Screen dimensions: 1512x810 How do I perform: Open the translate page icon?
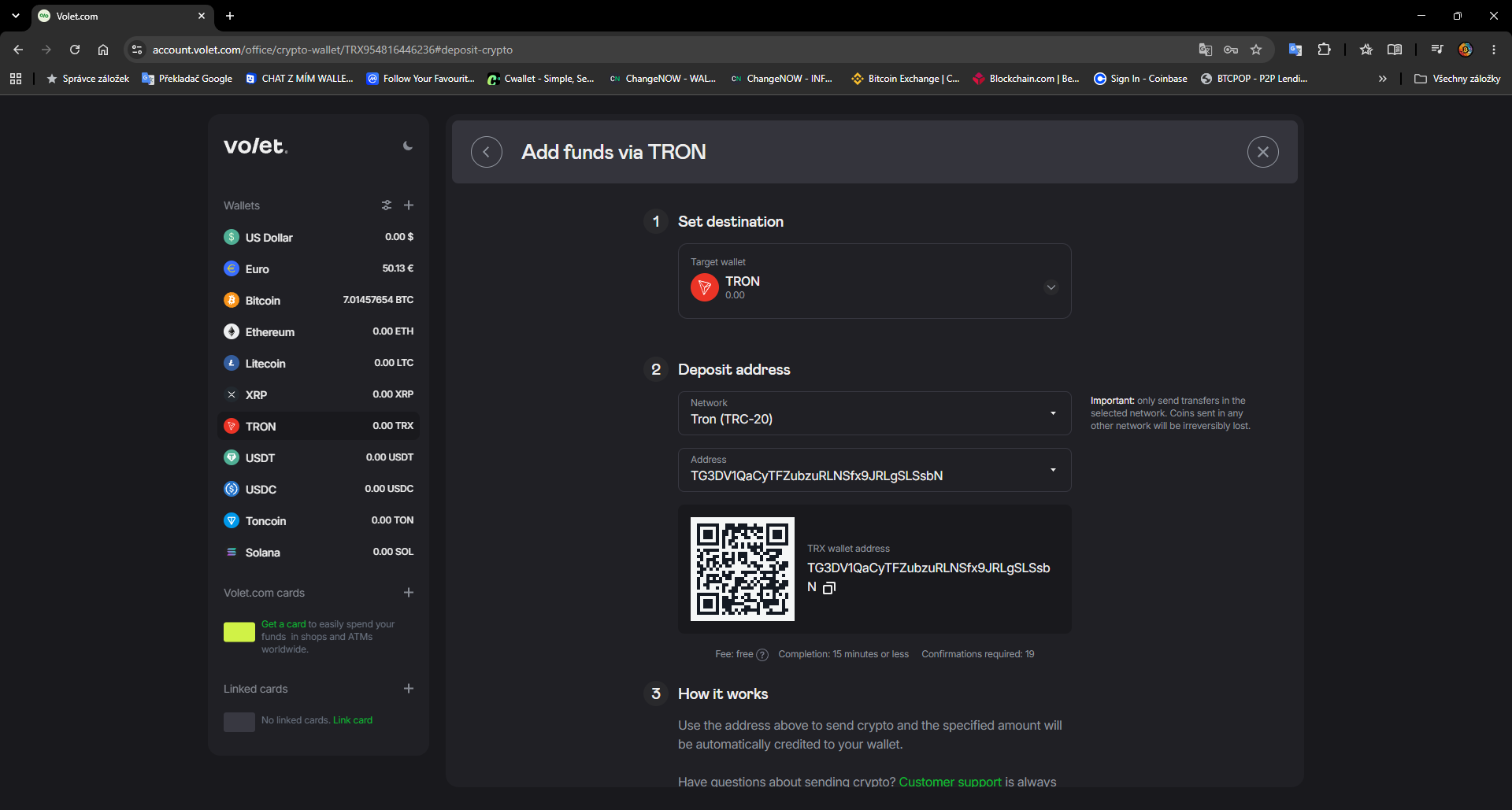pos(1205,50)
